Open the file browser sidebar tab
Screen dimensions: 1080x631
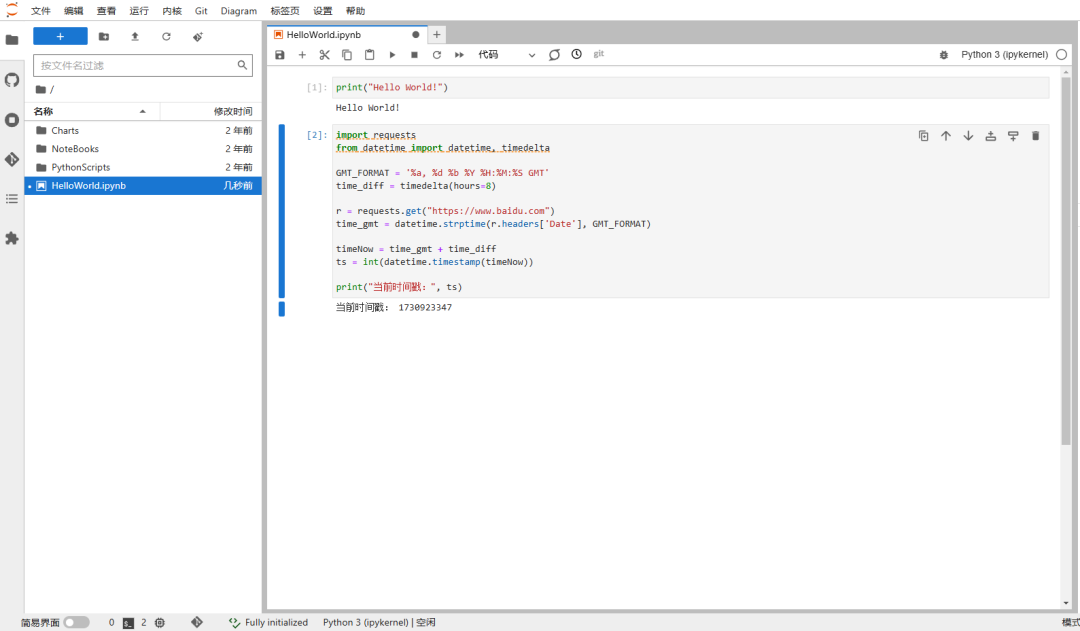coord(12,40)
